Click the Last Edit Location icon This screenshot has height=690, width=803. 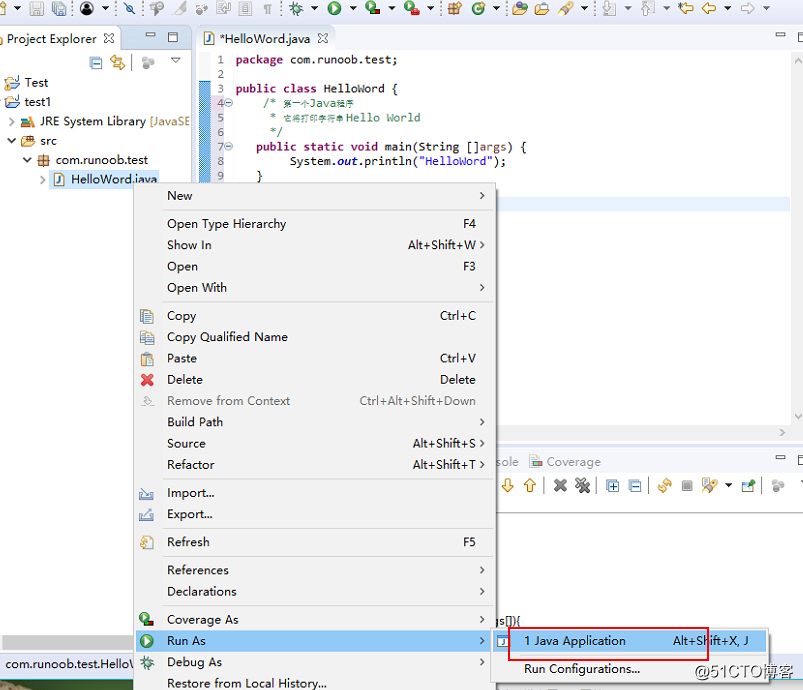[686, 8]
